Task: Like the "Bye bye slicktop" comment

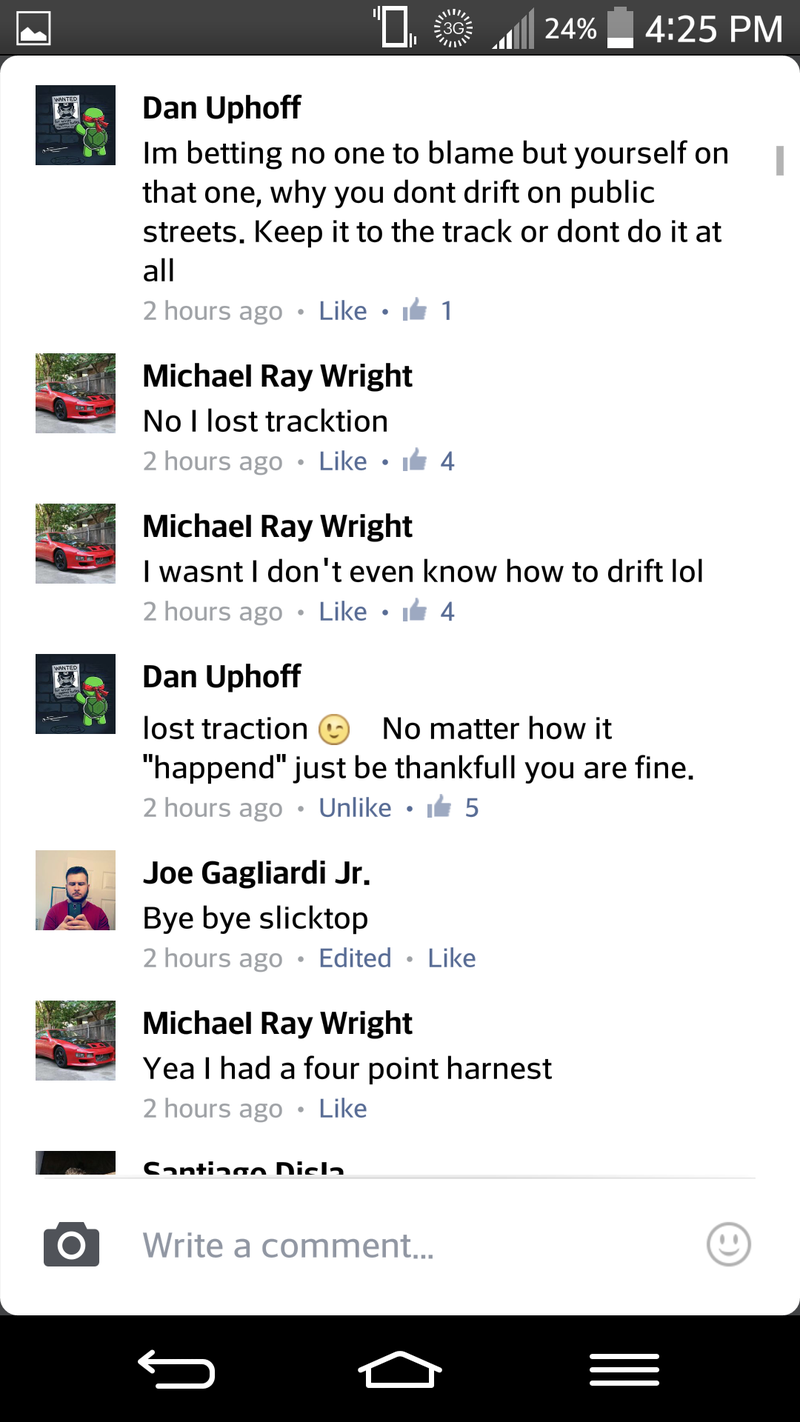Action: [452, 958]
